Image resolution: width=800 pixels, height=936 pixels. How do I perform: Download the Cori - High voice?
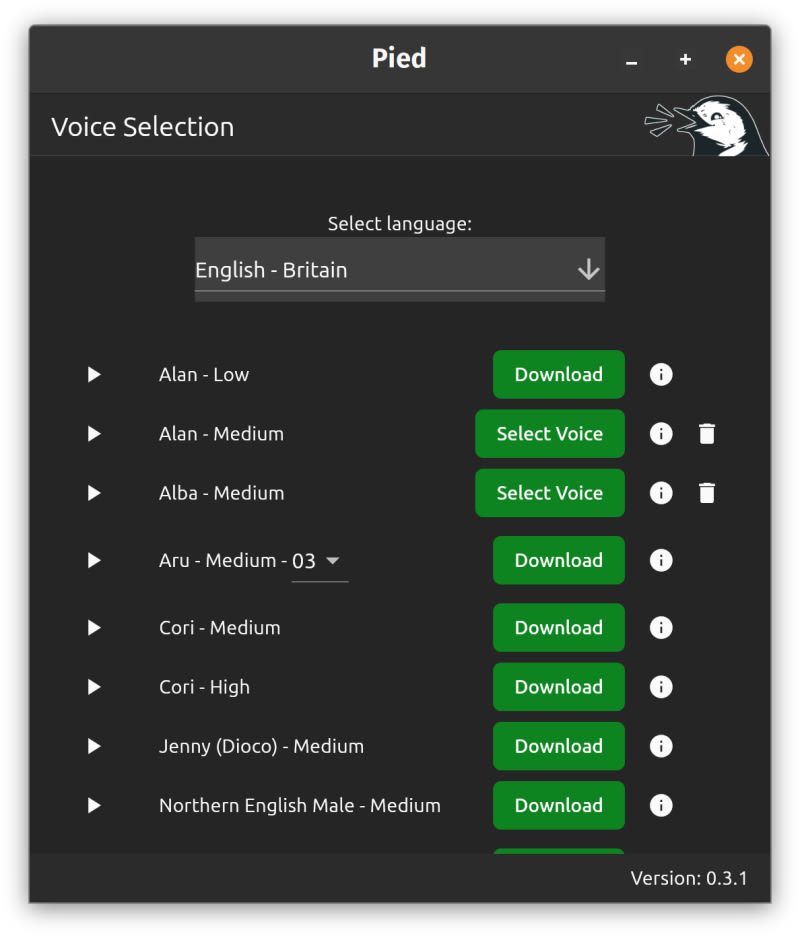pyautogui.click(x=558, y=687)
